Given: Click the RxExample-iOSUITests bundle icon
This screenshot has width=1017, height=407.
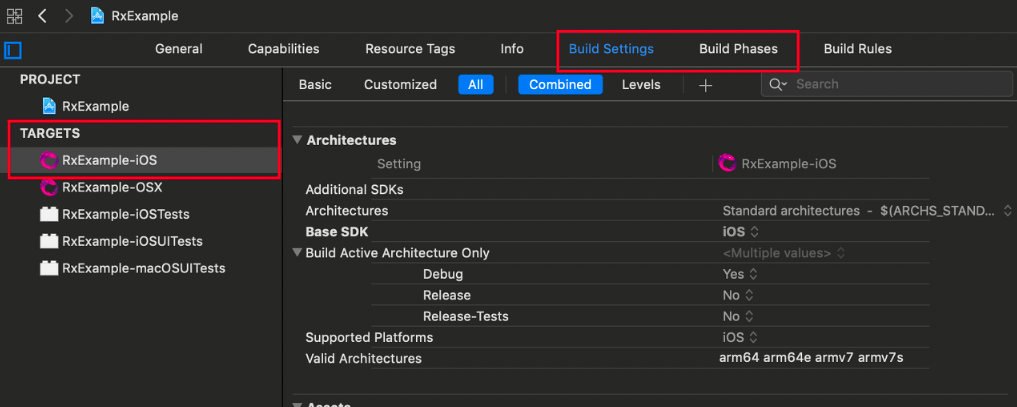Looking at the screenshot, I should [49, 241].
